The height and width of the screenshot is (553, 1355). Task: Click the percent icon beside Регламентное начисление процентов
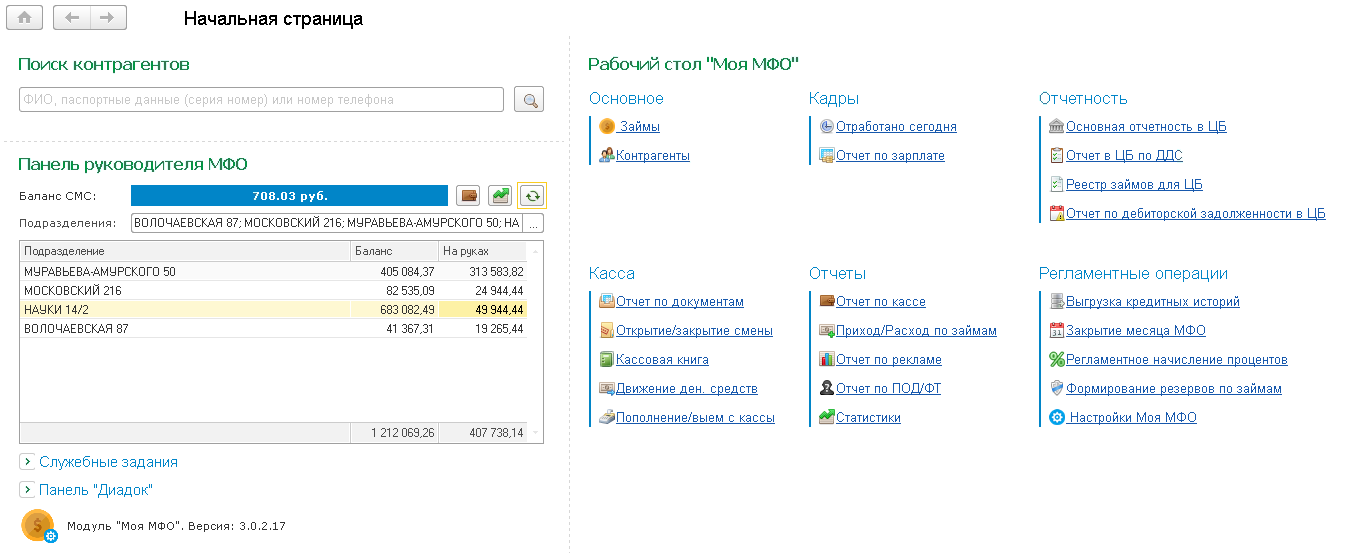point(1057,359)
